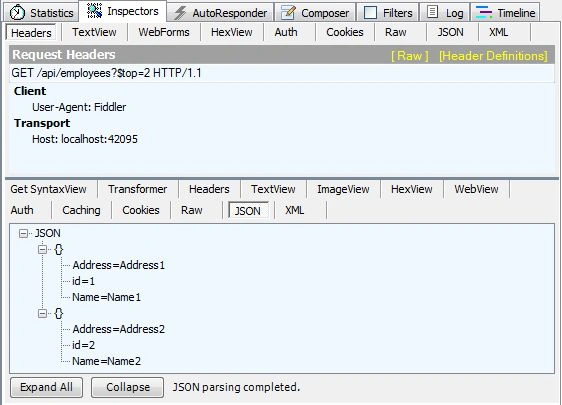Click the Inspectors tab icon
Image resolution: width=562 pixels, height=405 pixels.
click(95, 11)
